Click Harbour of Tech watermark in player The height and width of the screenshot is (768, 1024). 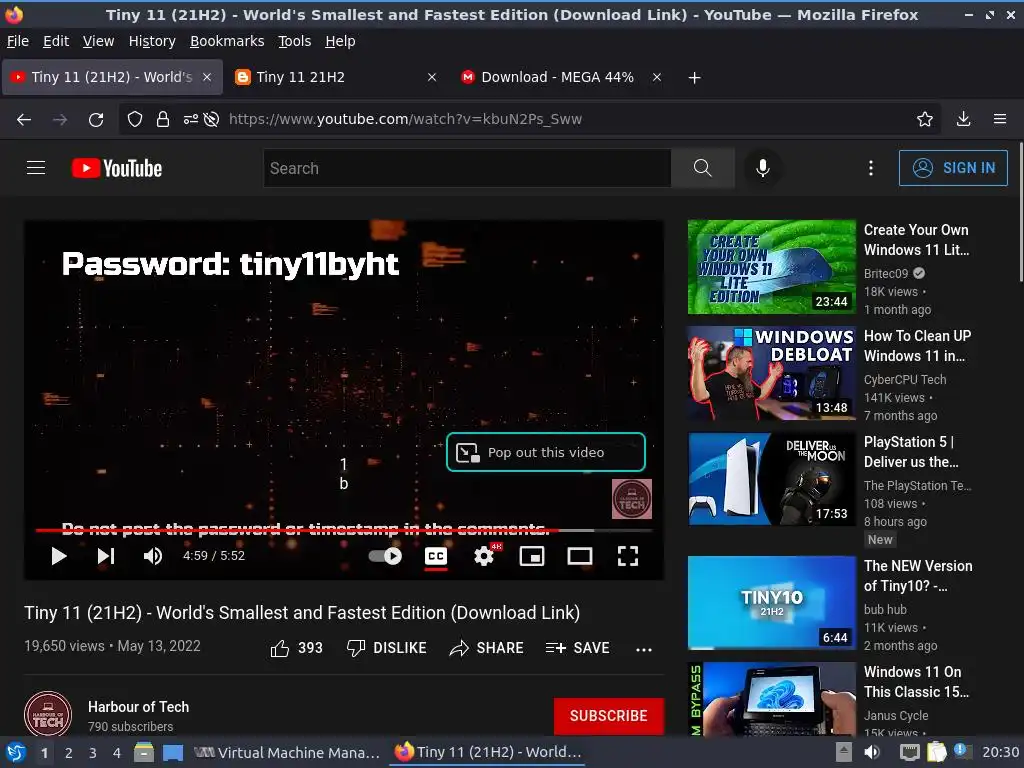point(632,499)
